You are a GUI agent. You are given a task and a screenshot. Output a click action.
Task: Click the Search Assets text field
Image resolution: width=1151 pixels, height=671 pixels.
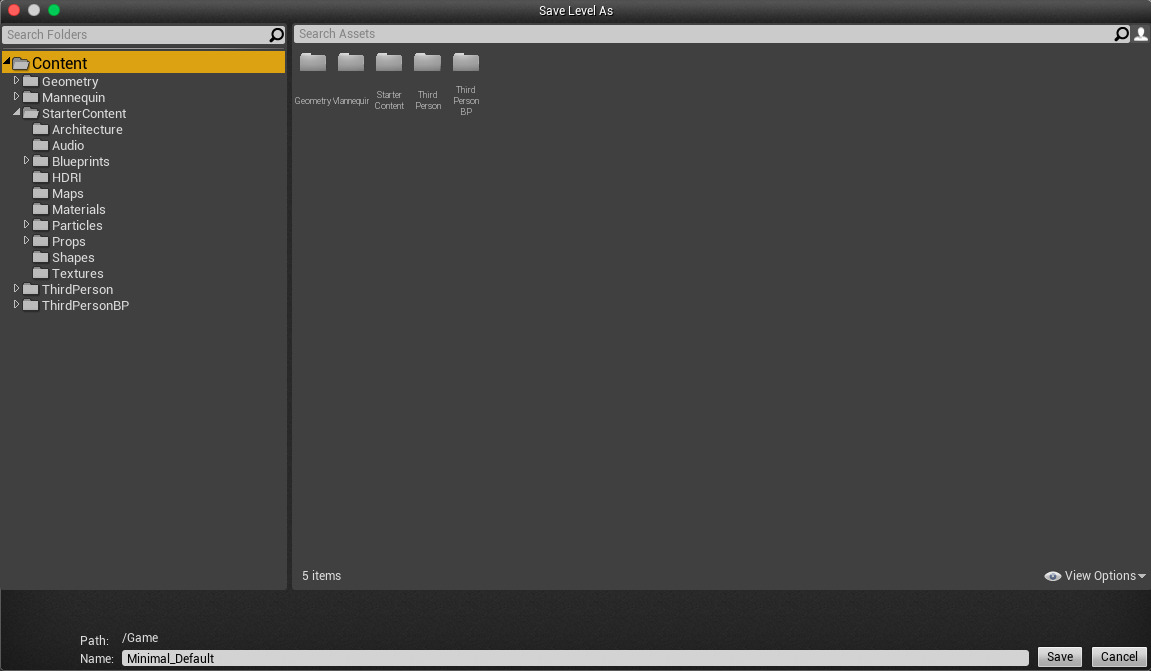click(x=700, y=34)
